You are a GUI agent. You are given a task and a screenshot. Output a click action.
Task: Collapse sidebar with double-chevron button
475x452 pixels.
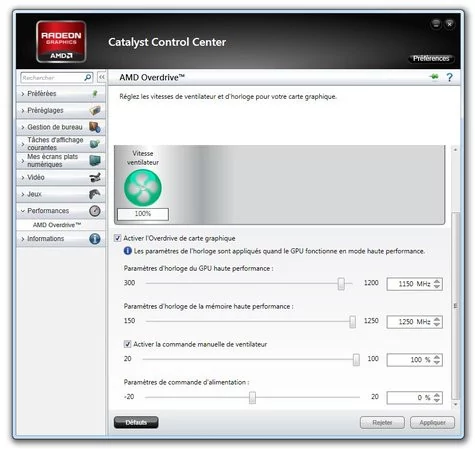[x=102, y=77]
